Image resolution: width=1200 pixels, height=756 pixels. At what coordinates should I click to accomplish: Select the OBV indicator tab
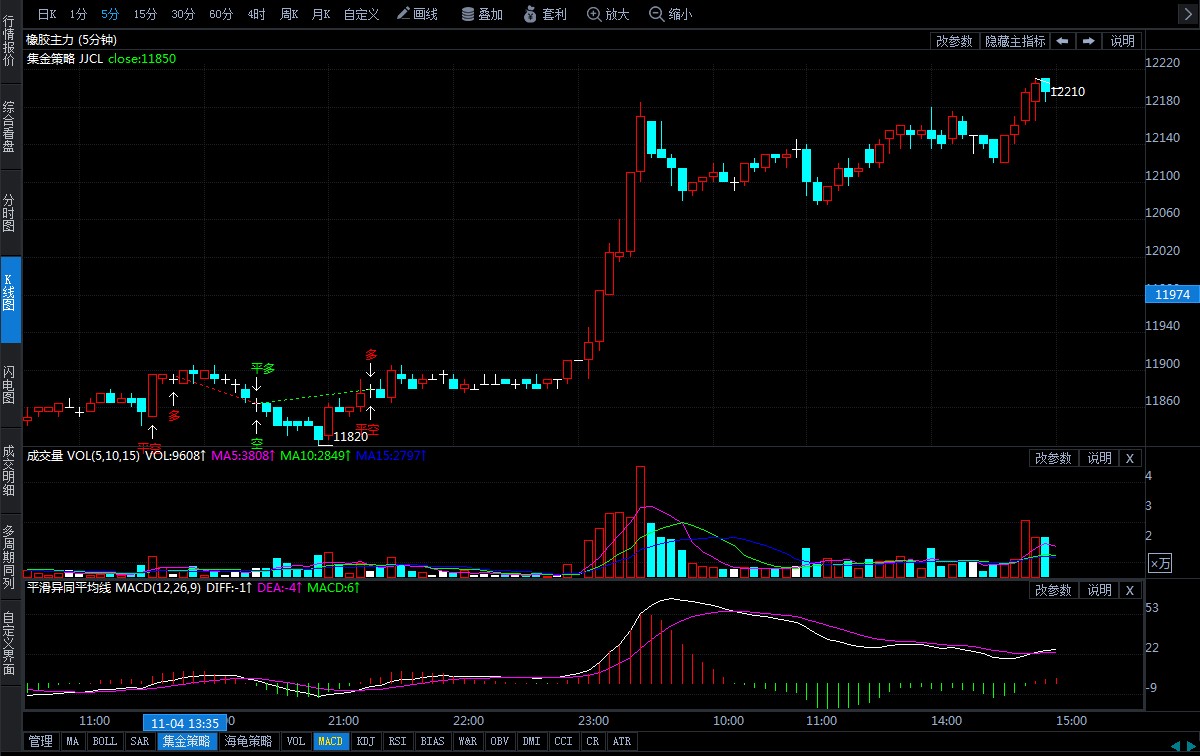499,742
